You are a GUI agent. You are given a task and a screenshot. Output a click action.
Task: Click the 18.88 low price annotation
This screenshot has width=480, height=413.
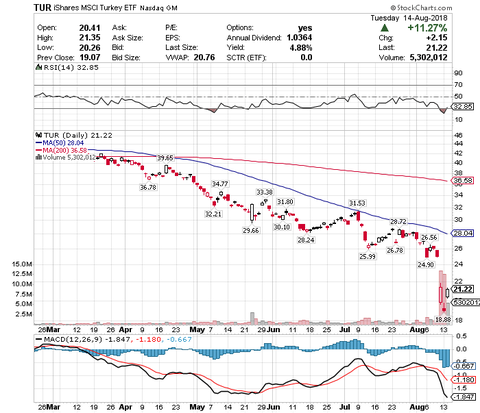(x=443, y=320)
